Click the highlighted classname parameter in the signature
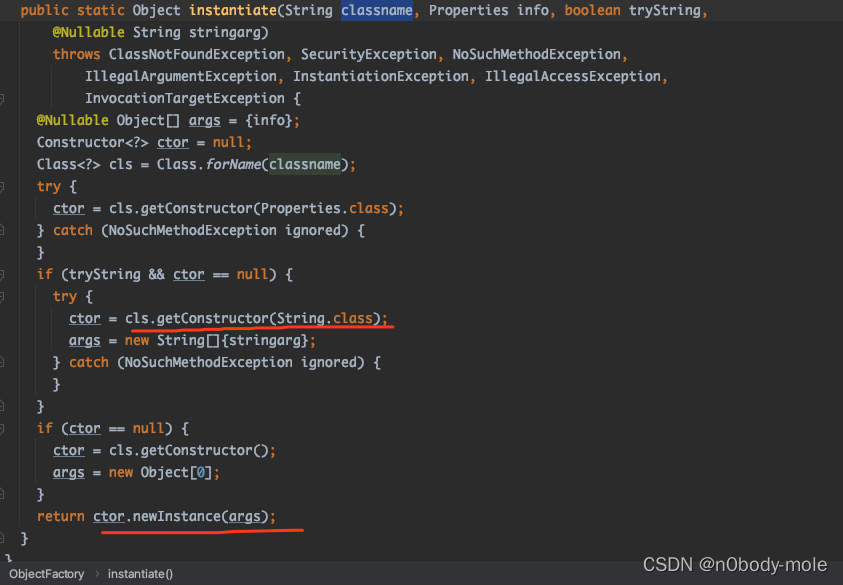 (x=377, y=10)
